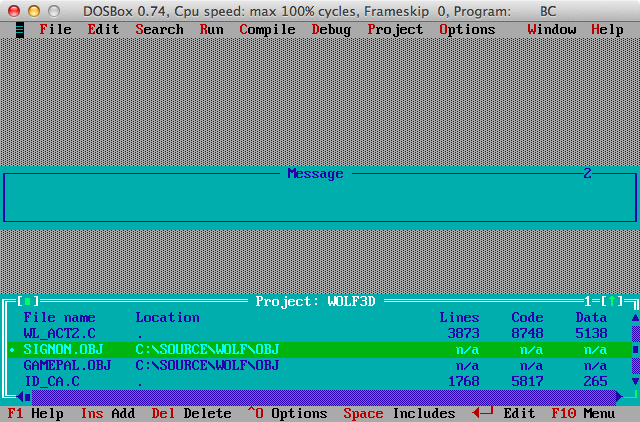Minimize the DOSBox window with yellow button
Screen dimensions: 640x422
click(34, 11)
